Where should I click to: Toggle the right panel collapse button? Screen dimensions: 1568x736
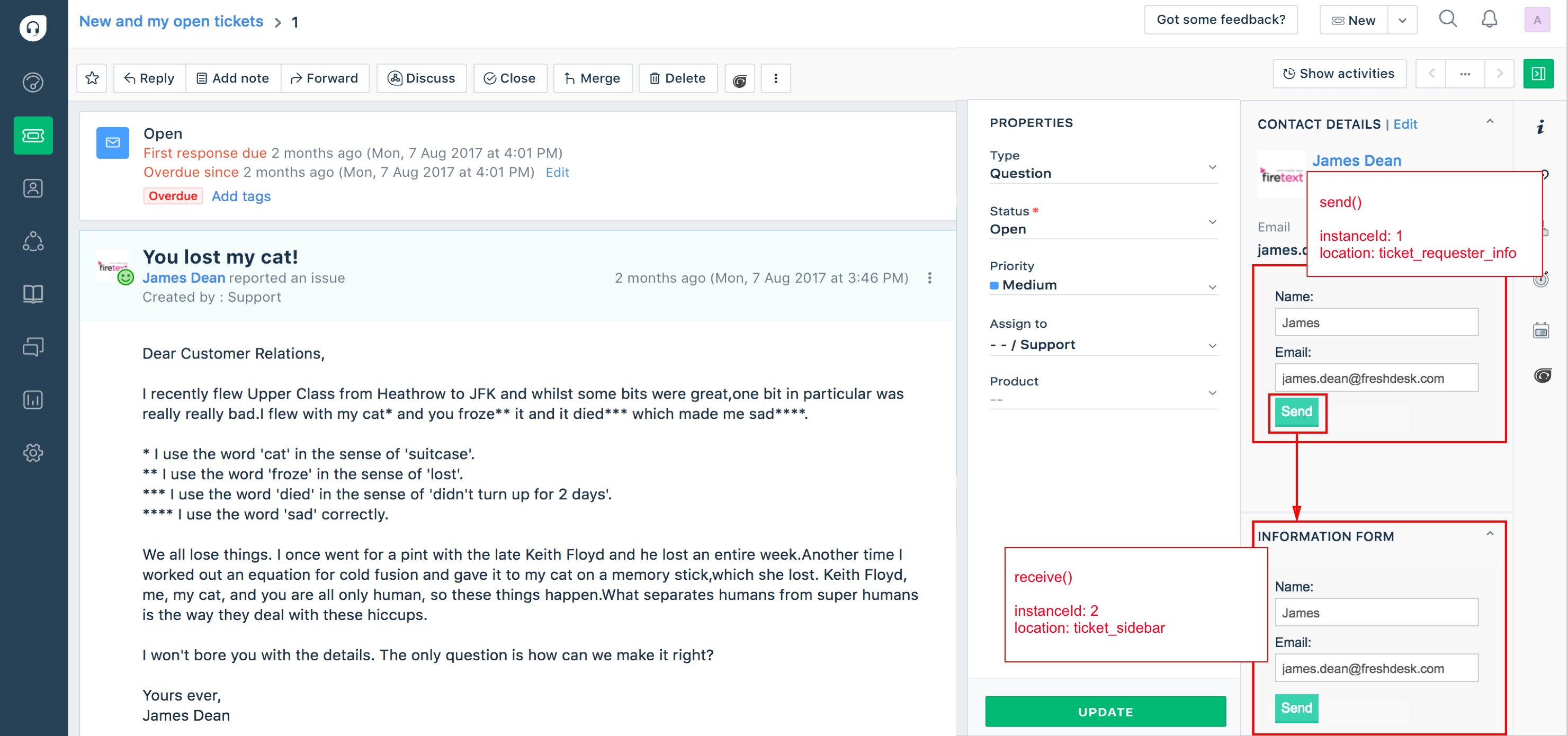[x=1538, y=74]
